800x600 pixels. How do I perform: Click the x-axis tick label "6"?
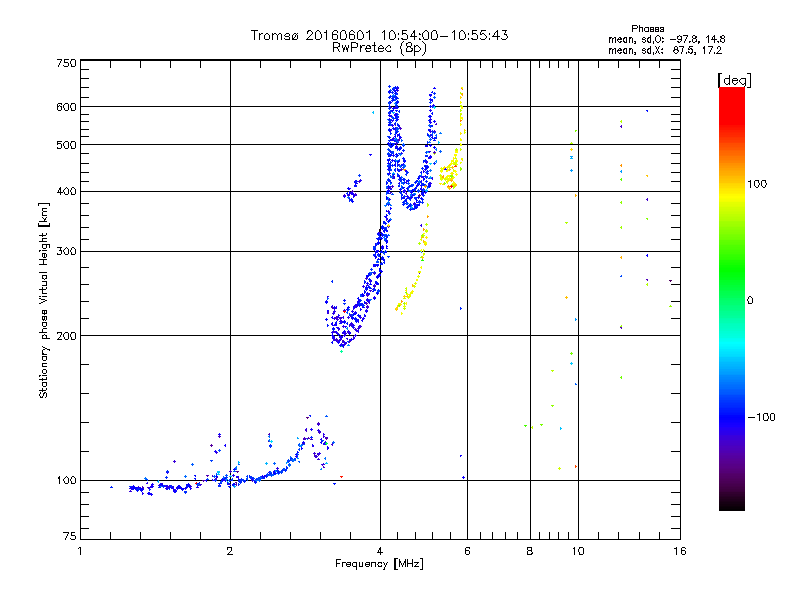[467, 551]
